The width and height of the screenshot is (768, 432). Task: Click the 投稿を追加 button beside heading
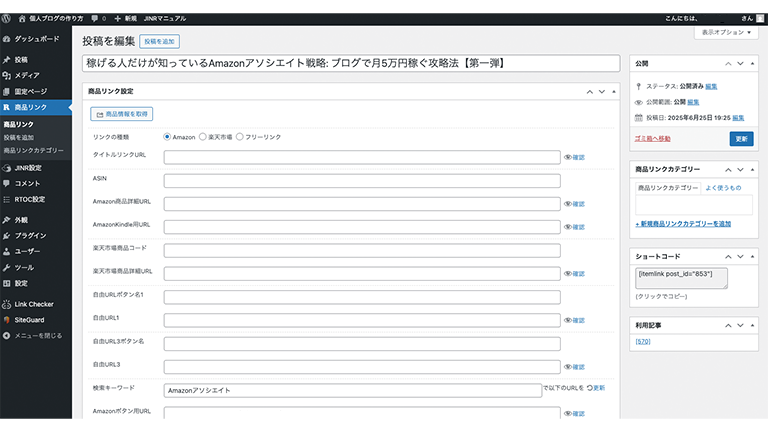(159, 42)
